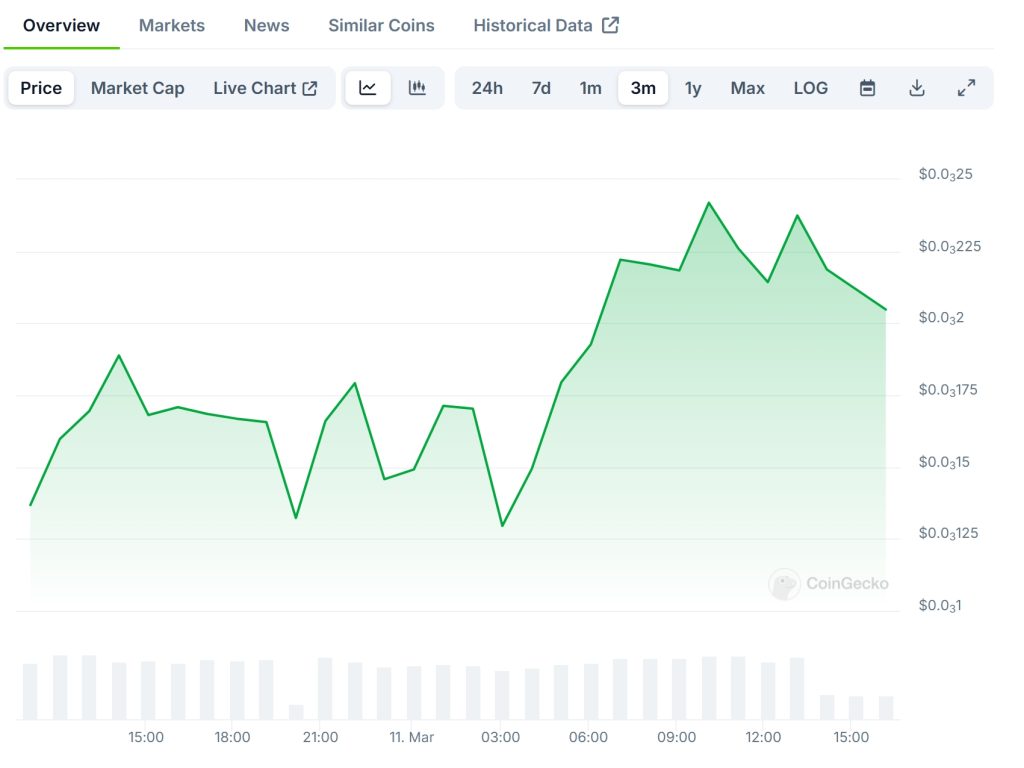Open Historical Data in new tab
This screenshot has width=1024, height=768.
546,25
